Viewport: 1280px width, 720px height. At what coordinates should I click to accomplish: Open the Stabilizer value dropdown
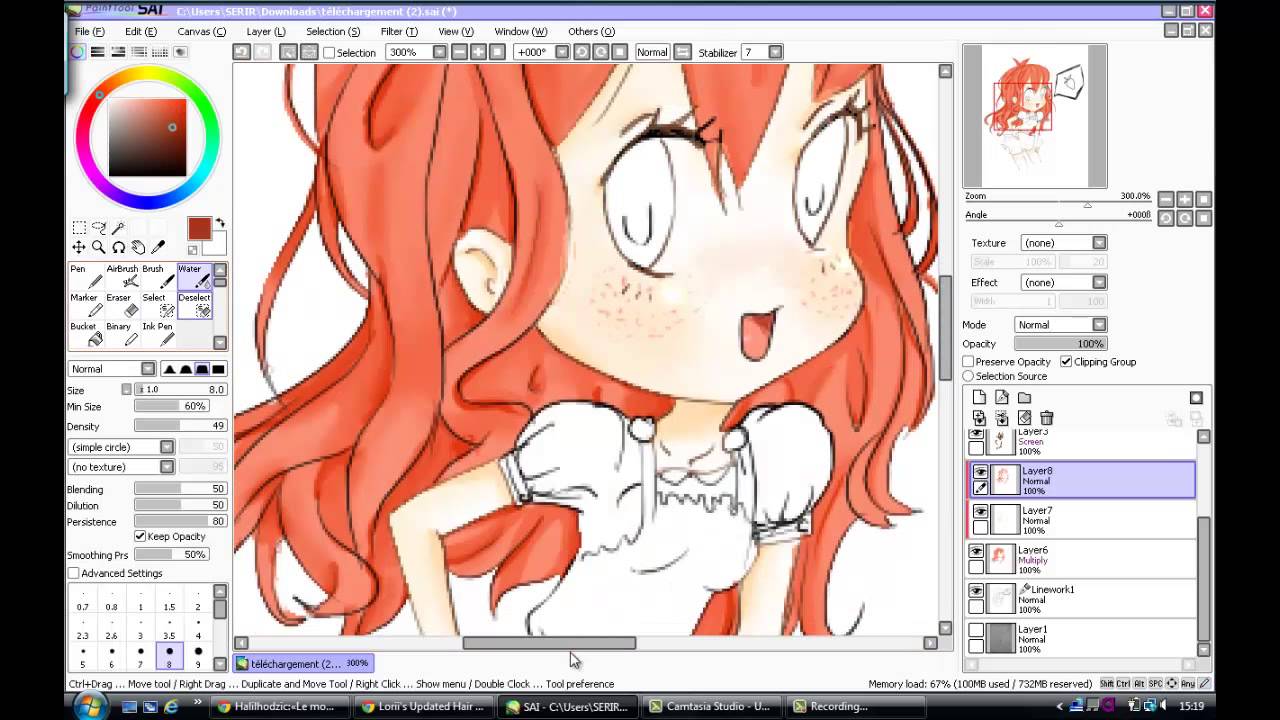tap(775, 52)
